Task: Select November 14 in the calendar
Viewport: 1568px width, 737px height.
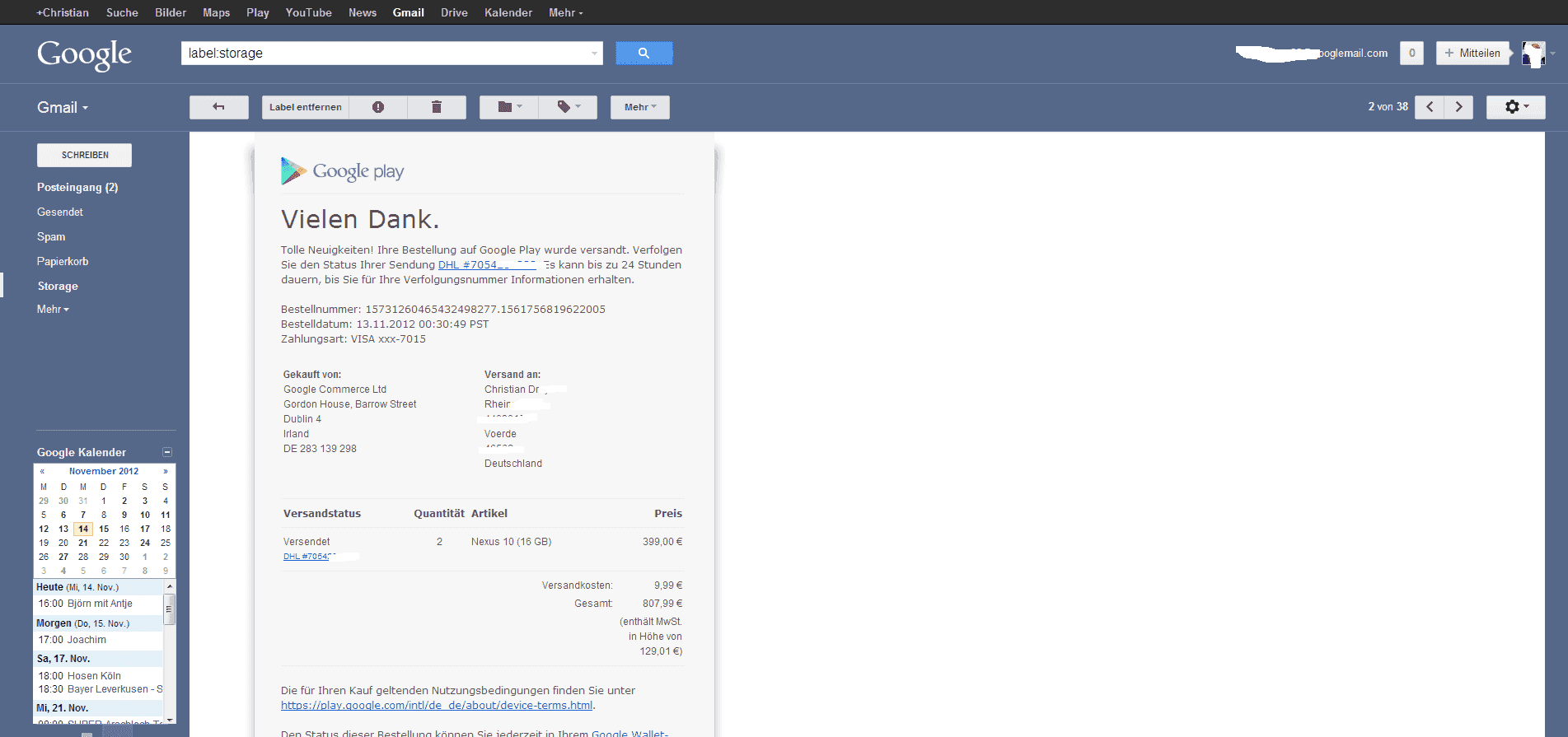Action: 83,529
